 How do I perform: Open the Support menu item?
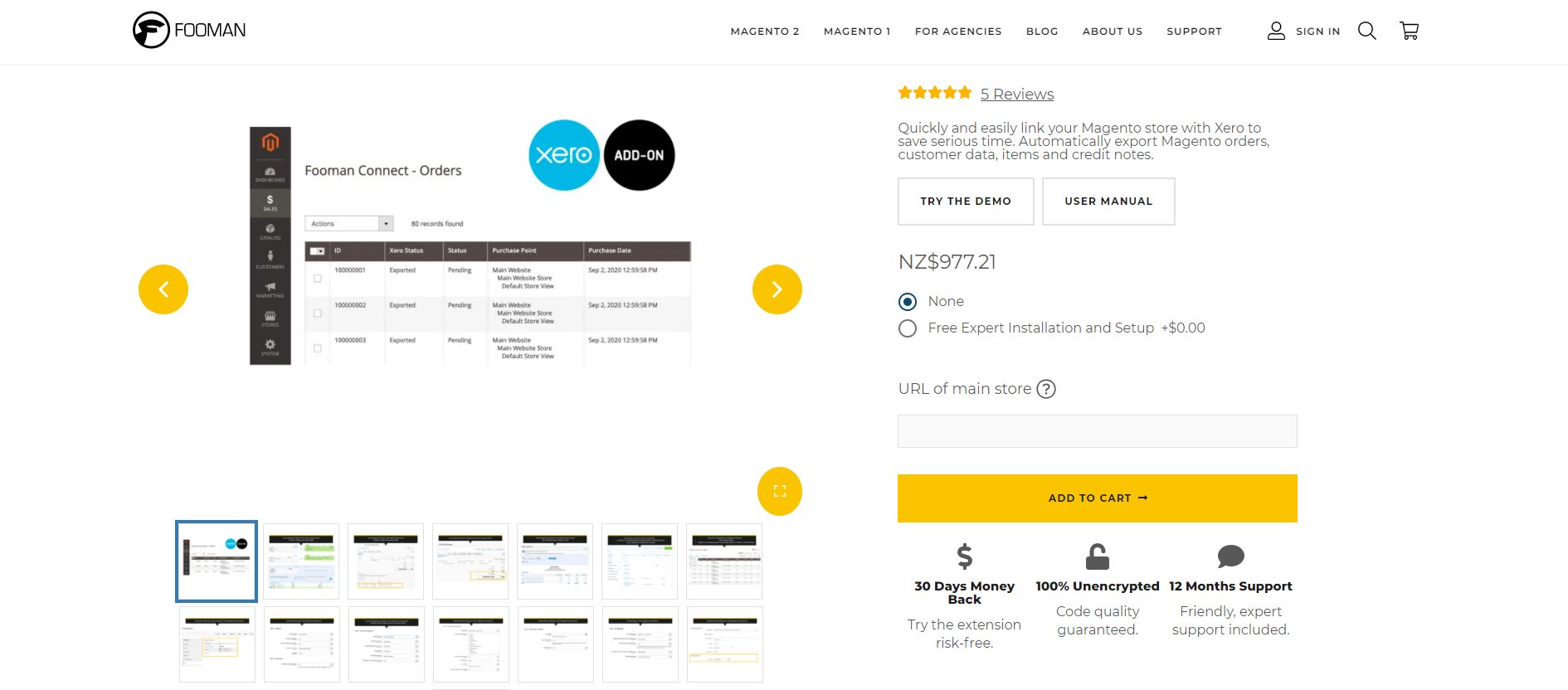1194,32
